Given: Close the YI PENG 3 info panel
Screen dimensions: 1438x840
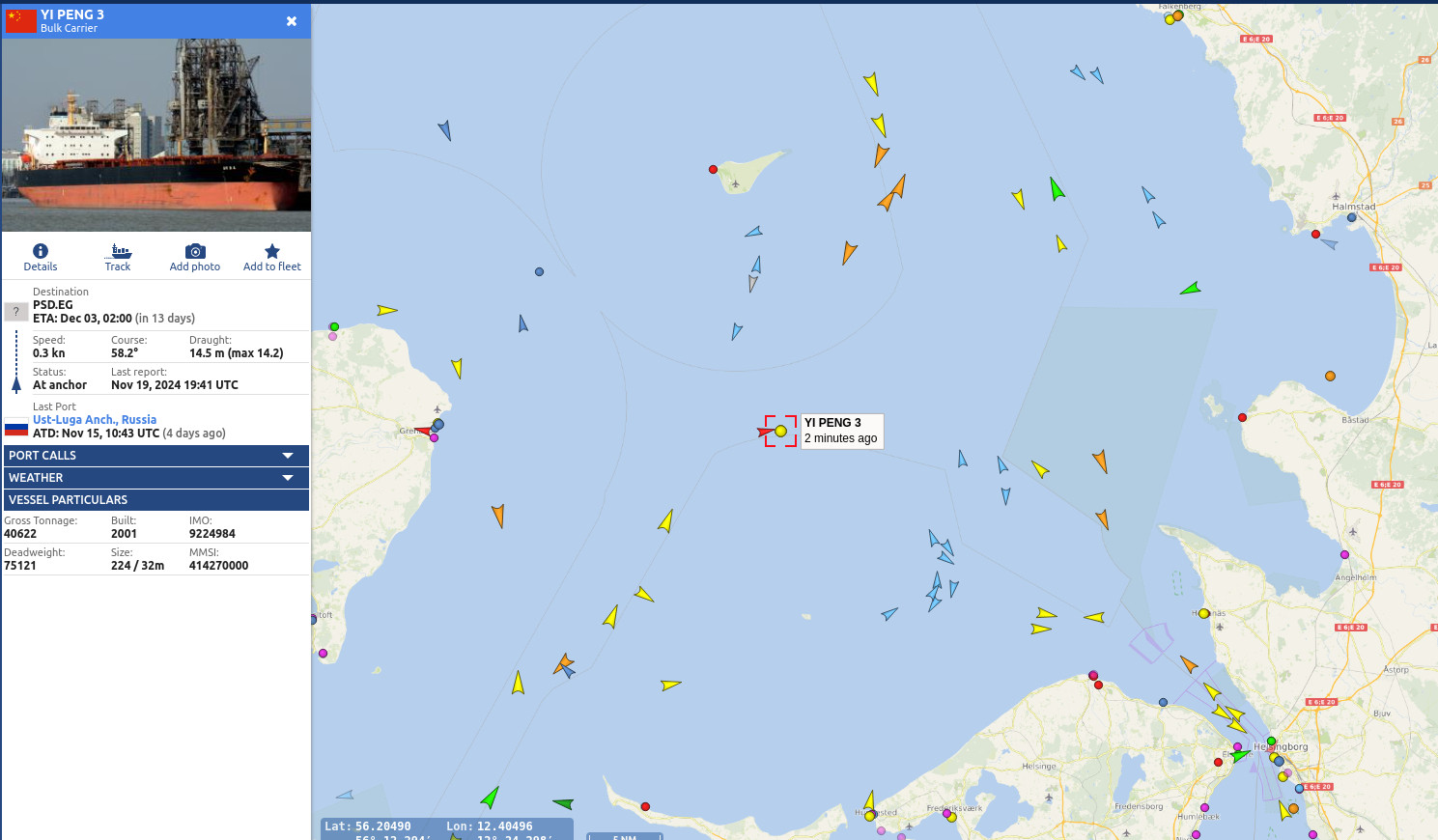Looking at the screenshot, I should [292, 21].
